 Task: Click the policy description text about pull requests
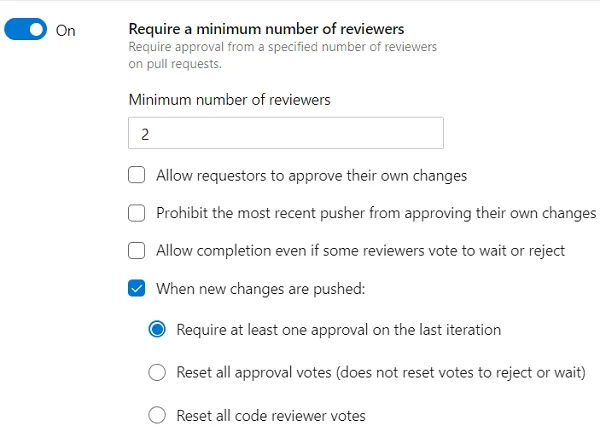point(283,54)
